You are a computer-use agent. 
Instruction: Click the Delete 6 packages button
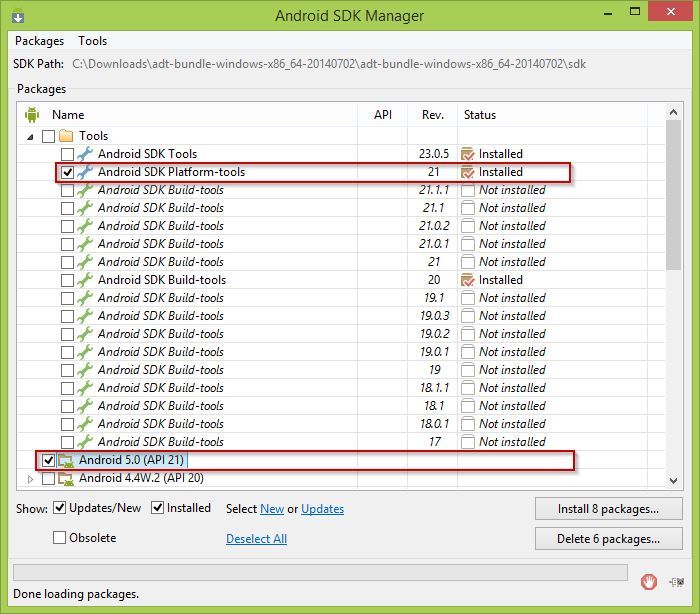click(x=608, y=539)
